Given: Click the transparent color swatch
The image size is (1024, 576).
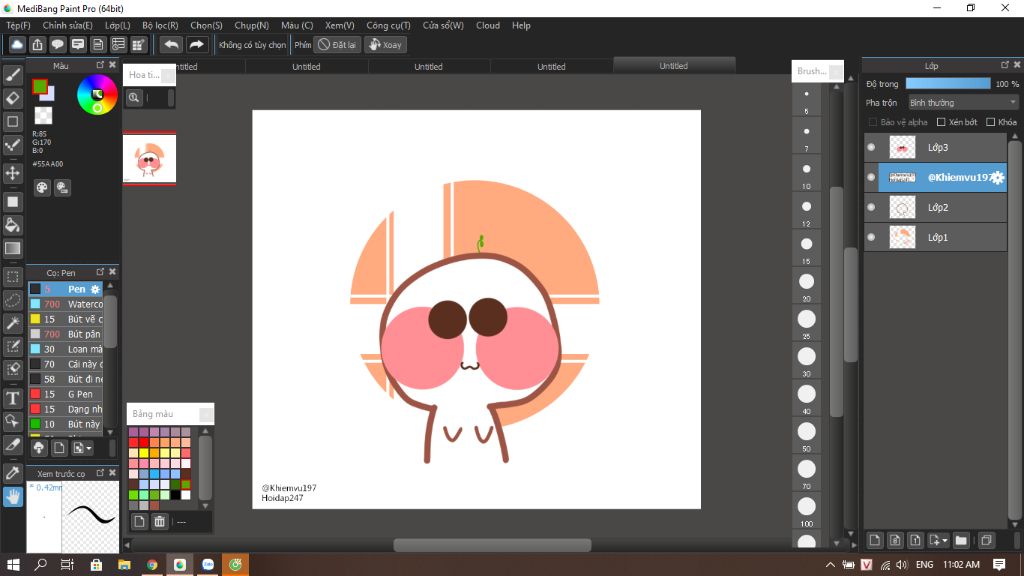Looking at the screenshot, I should 43,116.
